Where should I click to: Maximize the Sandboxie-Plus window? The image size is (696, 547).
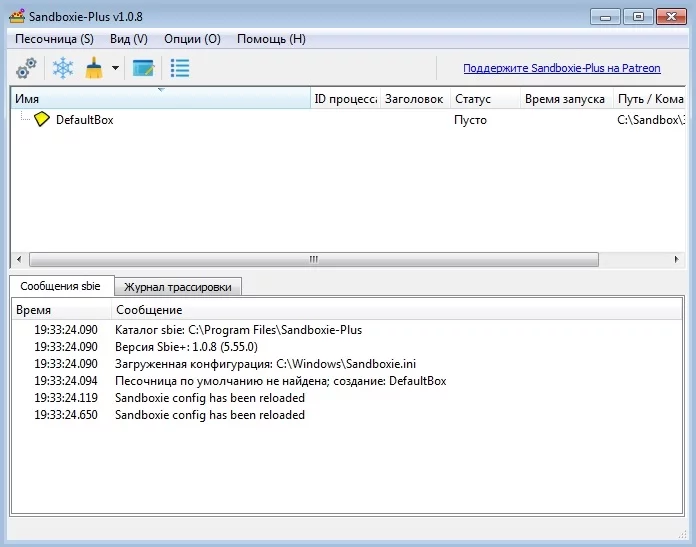pyautogui.click(x=638, y=17)
